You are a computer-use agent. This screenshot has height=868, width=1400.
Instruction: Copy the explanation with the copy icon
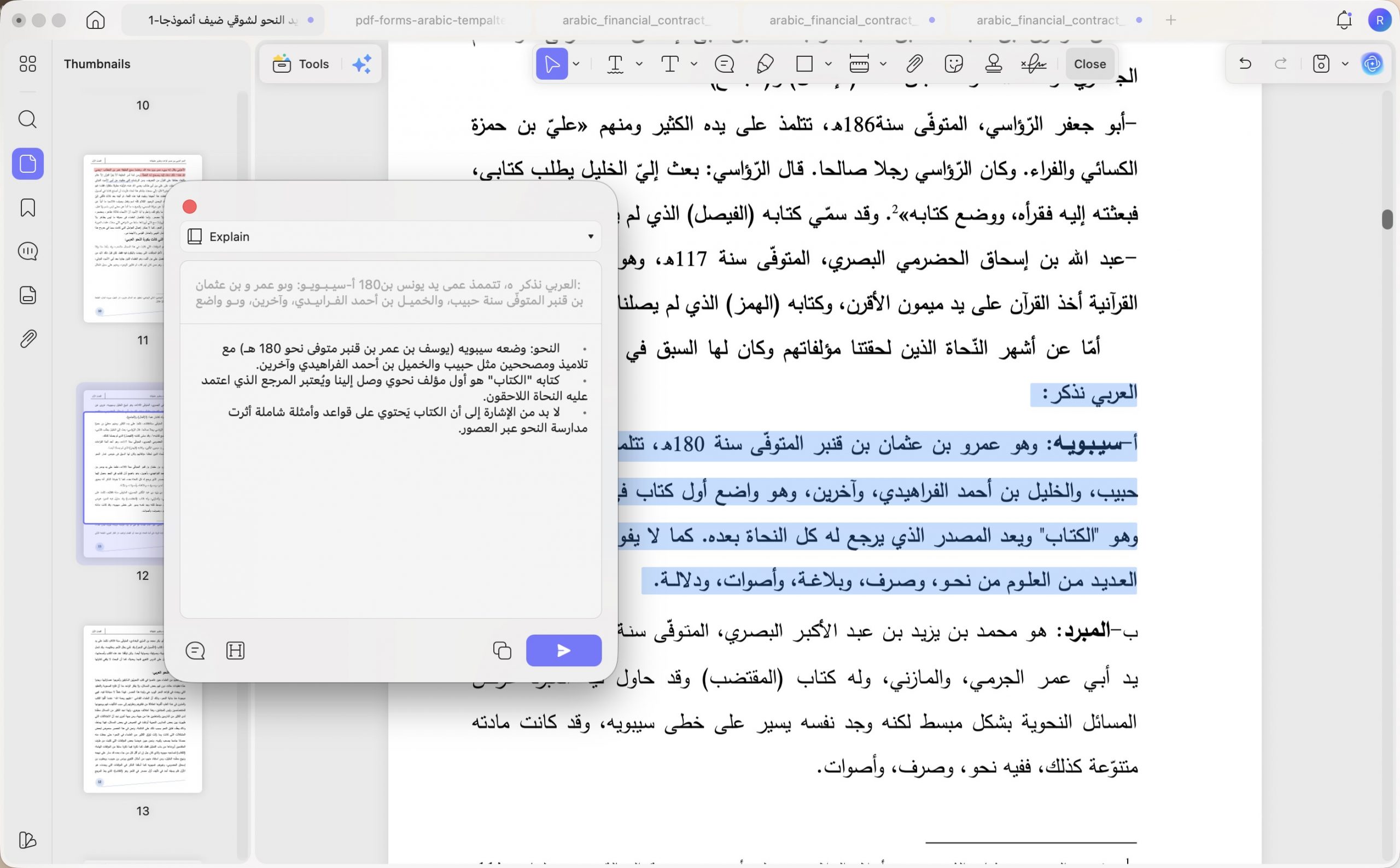pyautogui.click(x=502, y=650)
